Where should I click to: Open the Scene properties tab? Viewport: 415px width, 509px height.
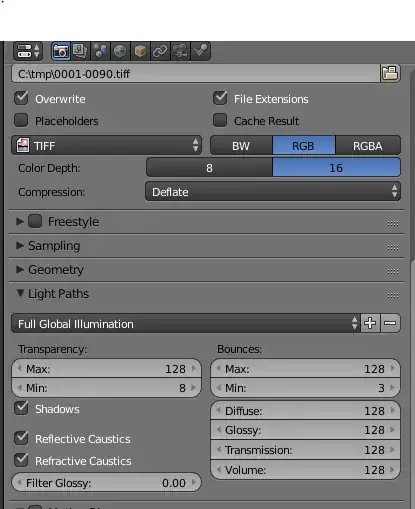100,51
